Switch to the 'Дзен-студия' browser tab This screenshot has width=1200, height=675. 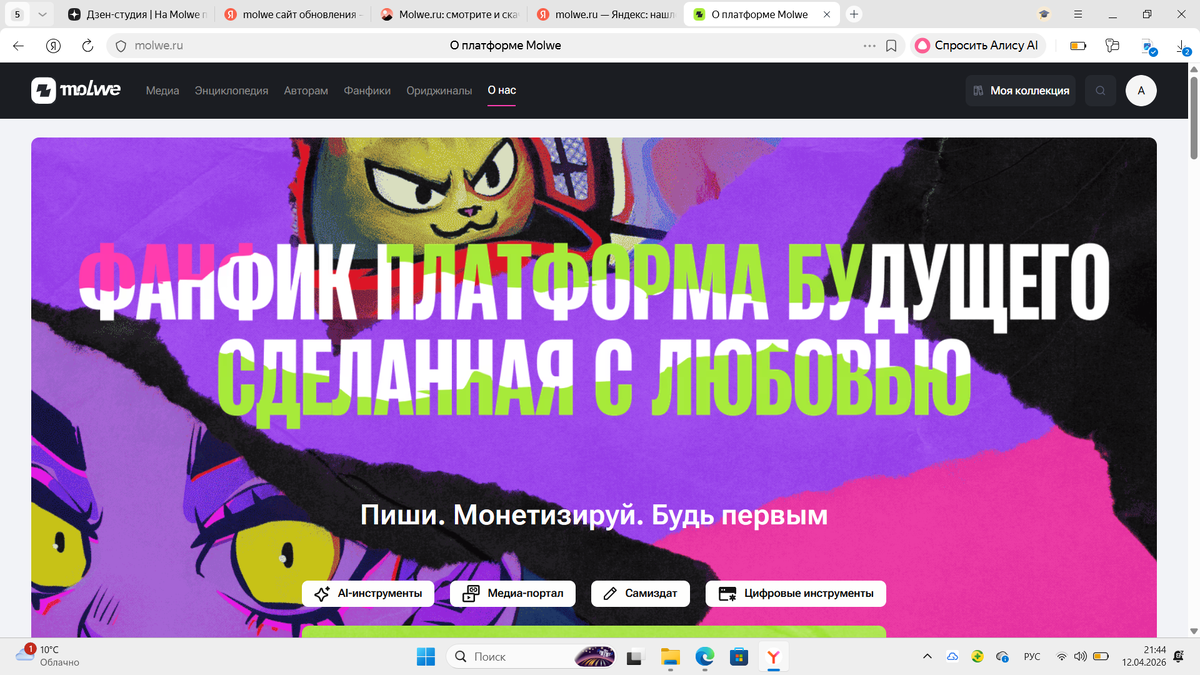pyautogui.click(x=138, y=14)
